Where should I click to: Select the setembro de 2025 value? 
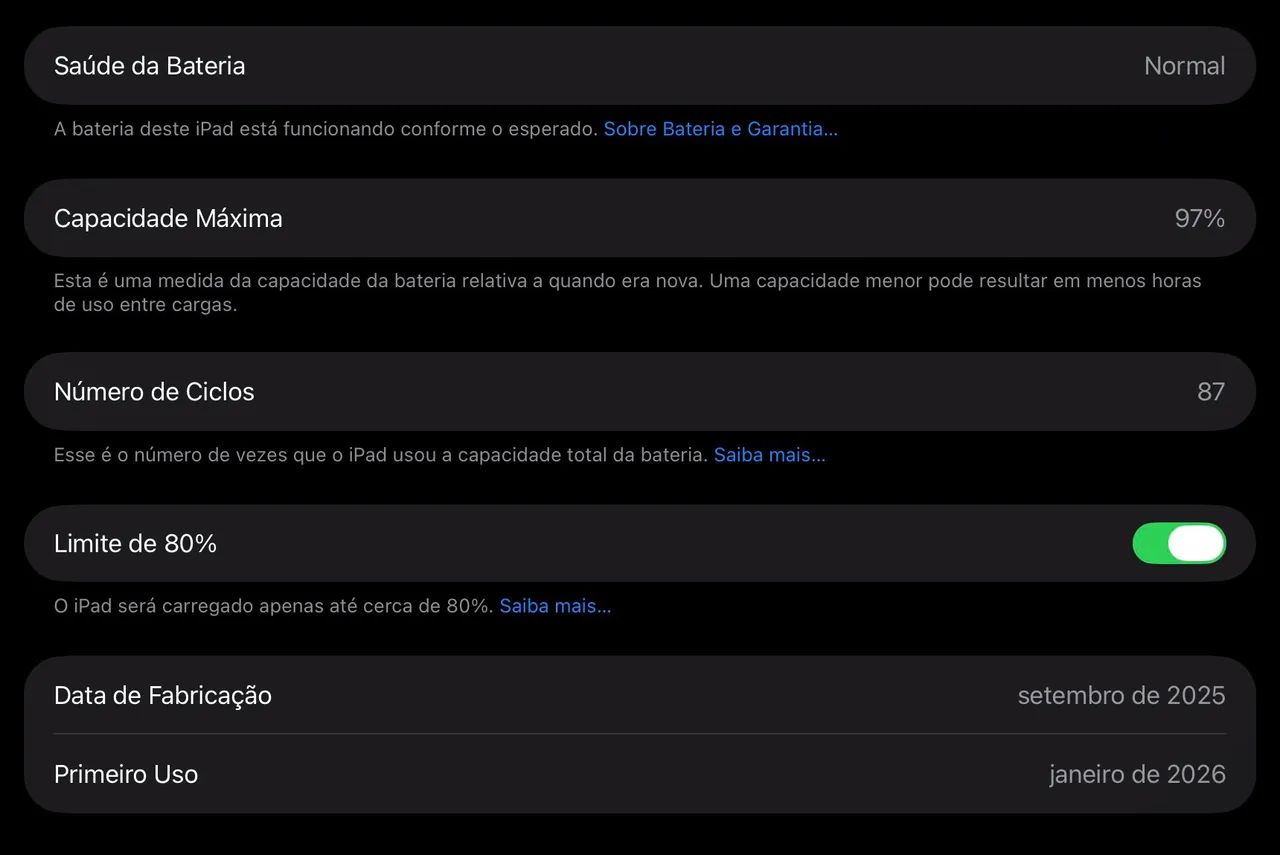1121,695
